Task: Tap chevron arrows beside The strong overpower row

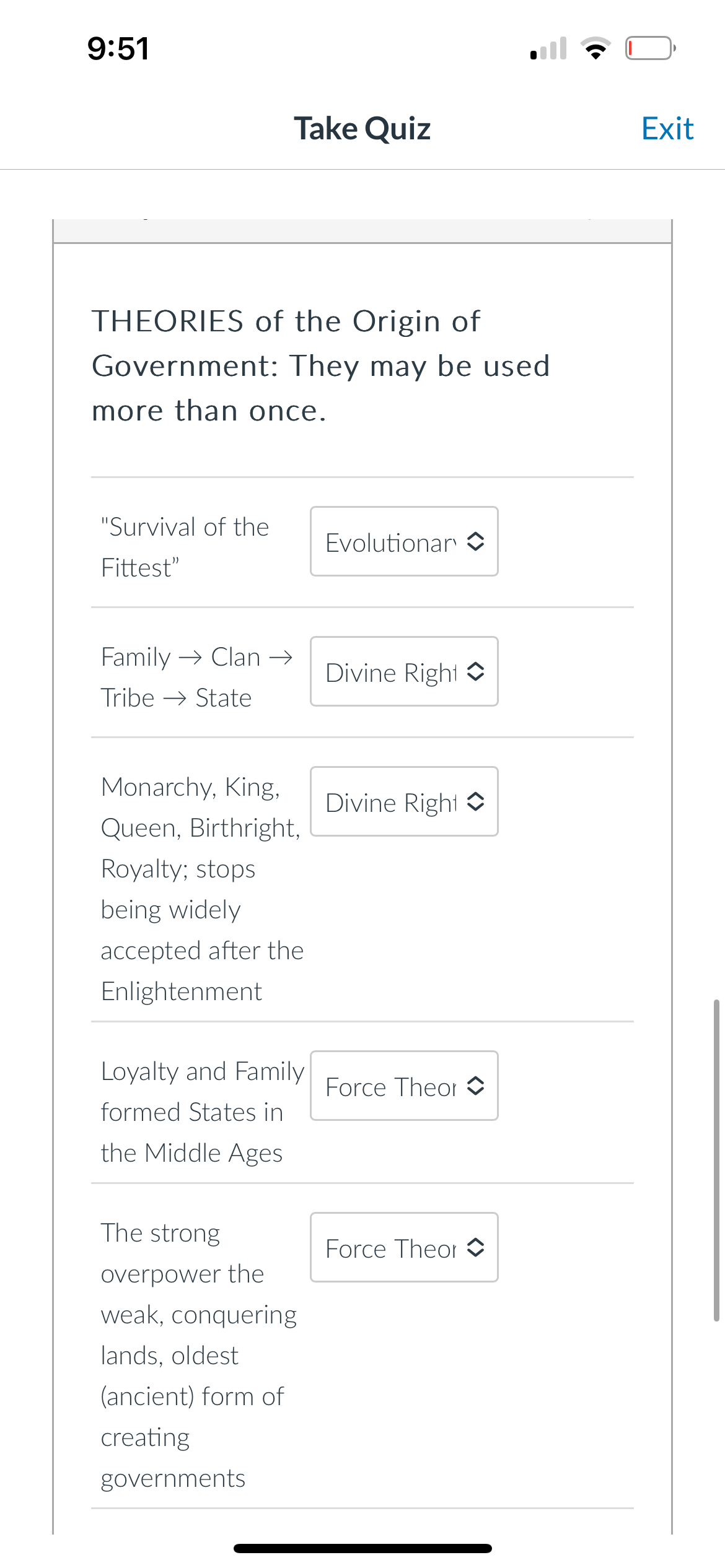Action: (x=475, y=1247)
